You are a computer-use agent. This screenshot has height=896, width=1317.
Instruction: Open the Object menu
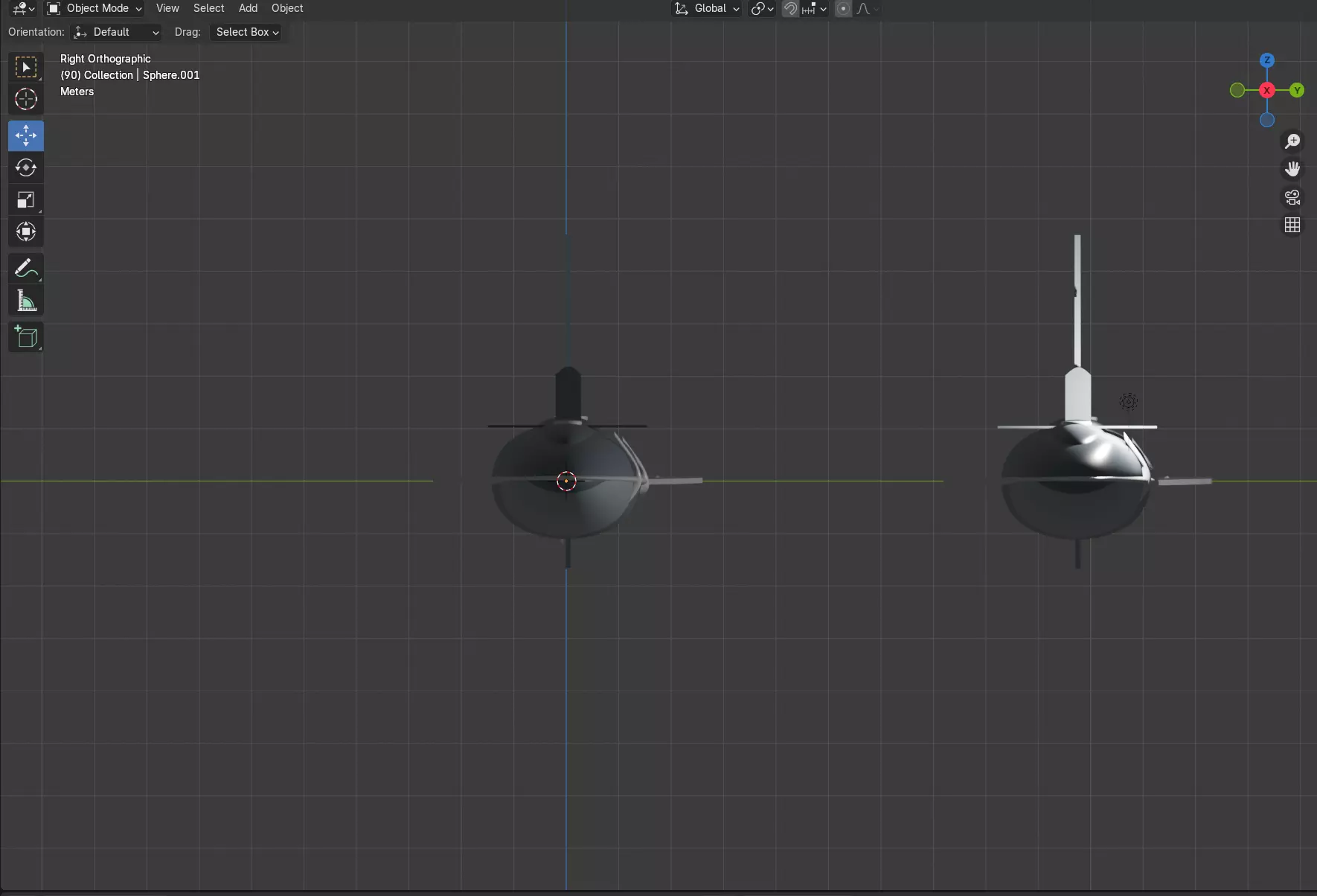coord(287,8)
